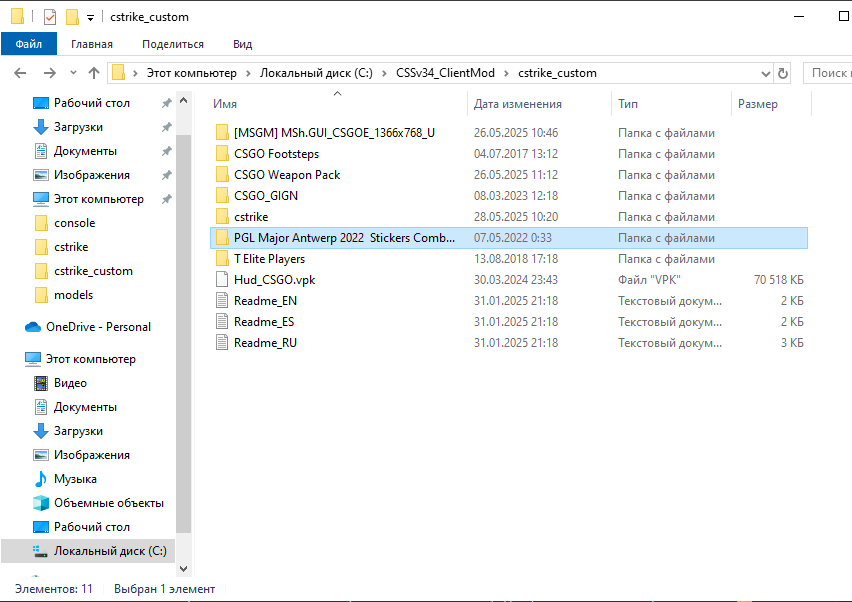Screen dimensions: 852x602
Task: Click the search box field
Action: 828,73
